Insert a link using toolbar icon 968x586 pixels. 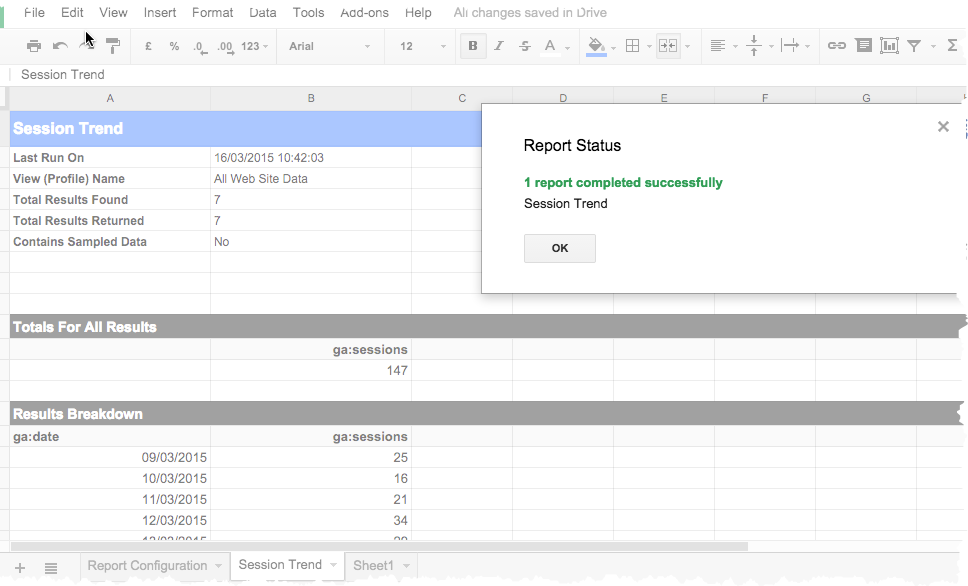coord(837,46)
